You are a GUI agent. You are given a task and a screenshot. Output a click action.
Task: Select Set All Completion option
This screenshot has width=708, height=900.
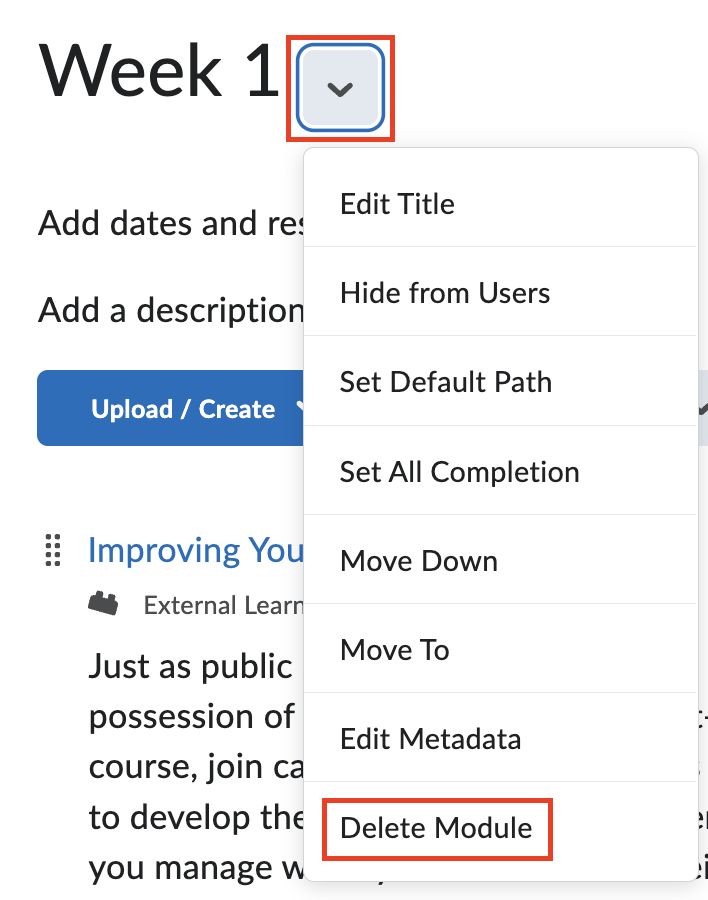click(459, 471)
